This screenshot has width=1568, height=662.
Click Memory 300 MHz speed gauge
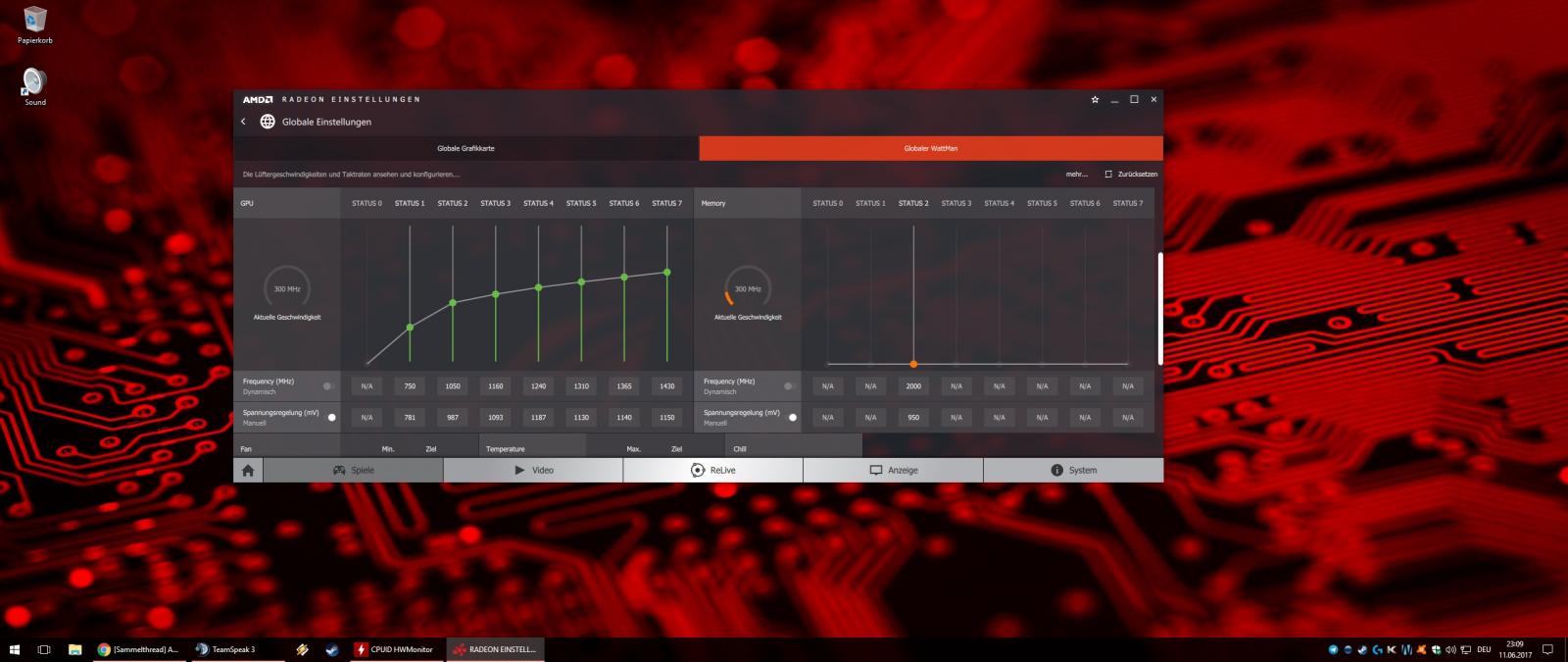click(748, 288)
